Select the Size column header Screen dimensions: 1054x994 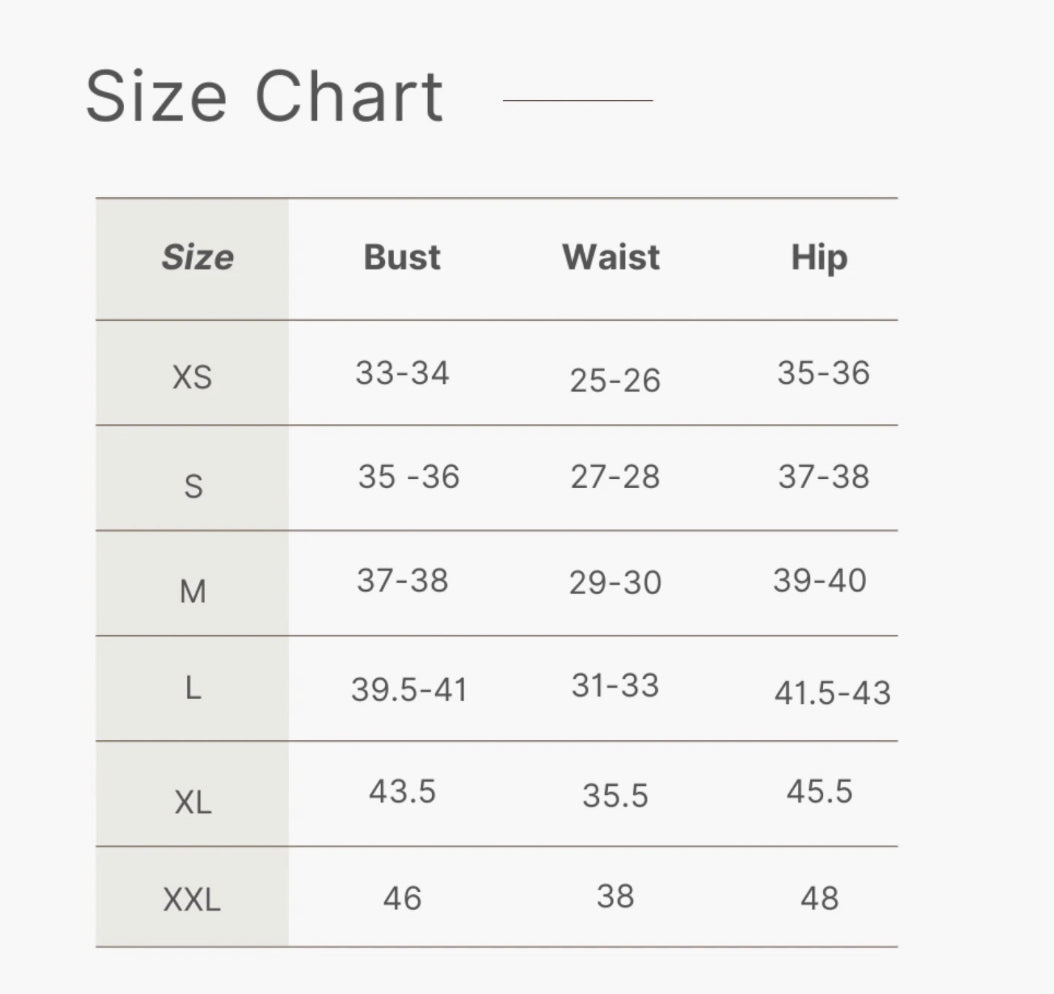[197, 258]
